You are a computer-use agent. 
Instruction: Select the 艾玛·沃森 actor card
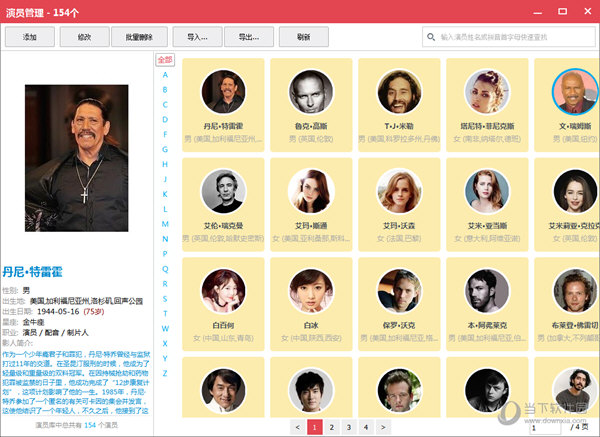tap(399, 205)
